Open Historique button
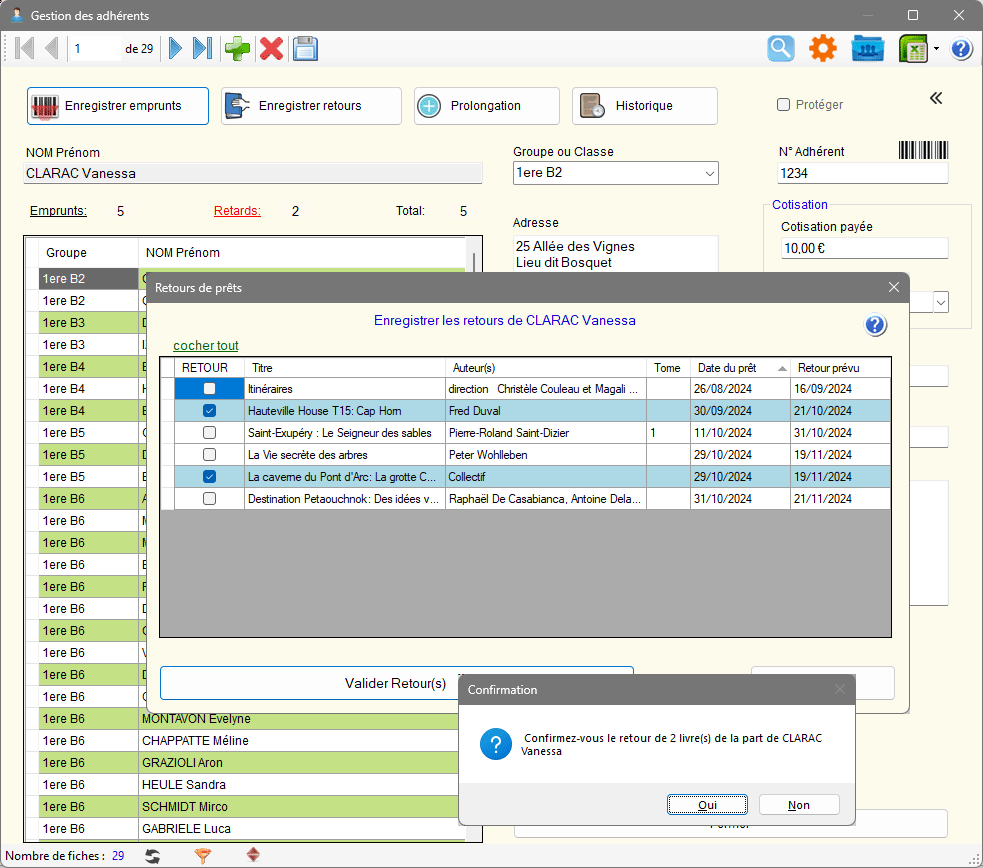Viewport: 983px width, 868px height. click(x=645, y=106)
